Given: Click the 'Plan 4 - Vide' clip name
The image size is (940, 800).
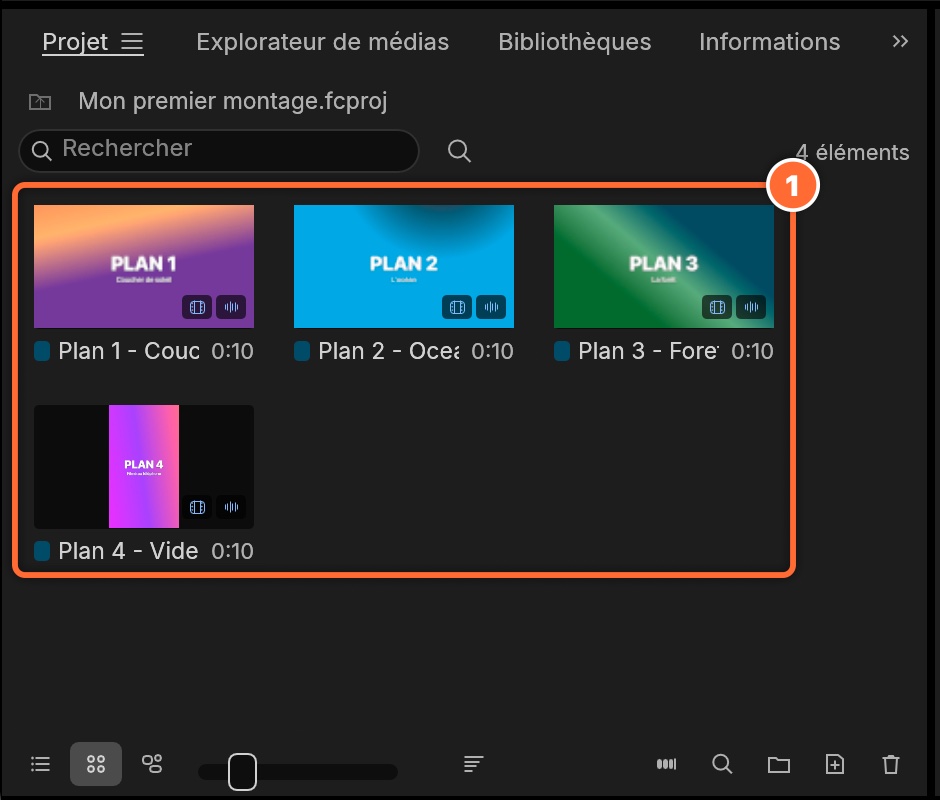Looking at the screenshot, I should tap(128, 551).
